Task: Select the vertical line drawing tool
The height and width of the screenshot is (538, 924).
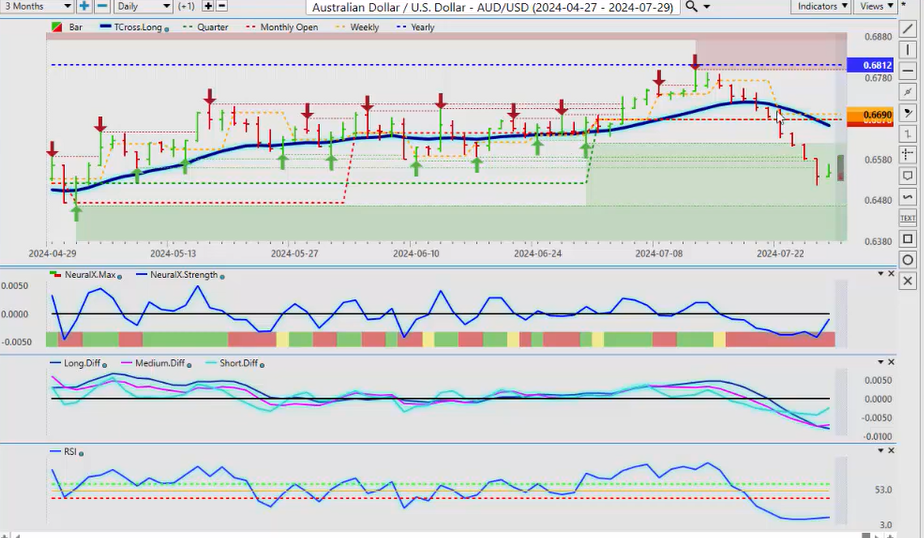Action: [x=908, y=49]
